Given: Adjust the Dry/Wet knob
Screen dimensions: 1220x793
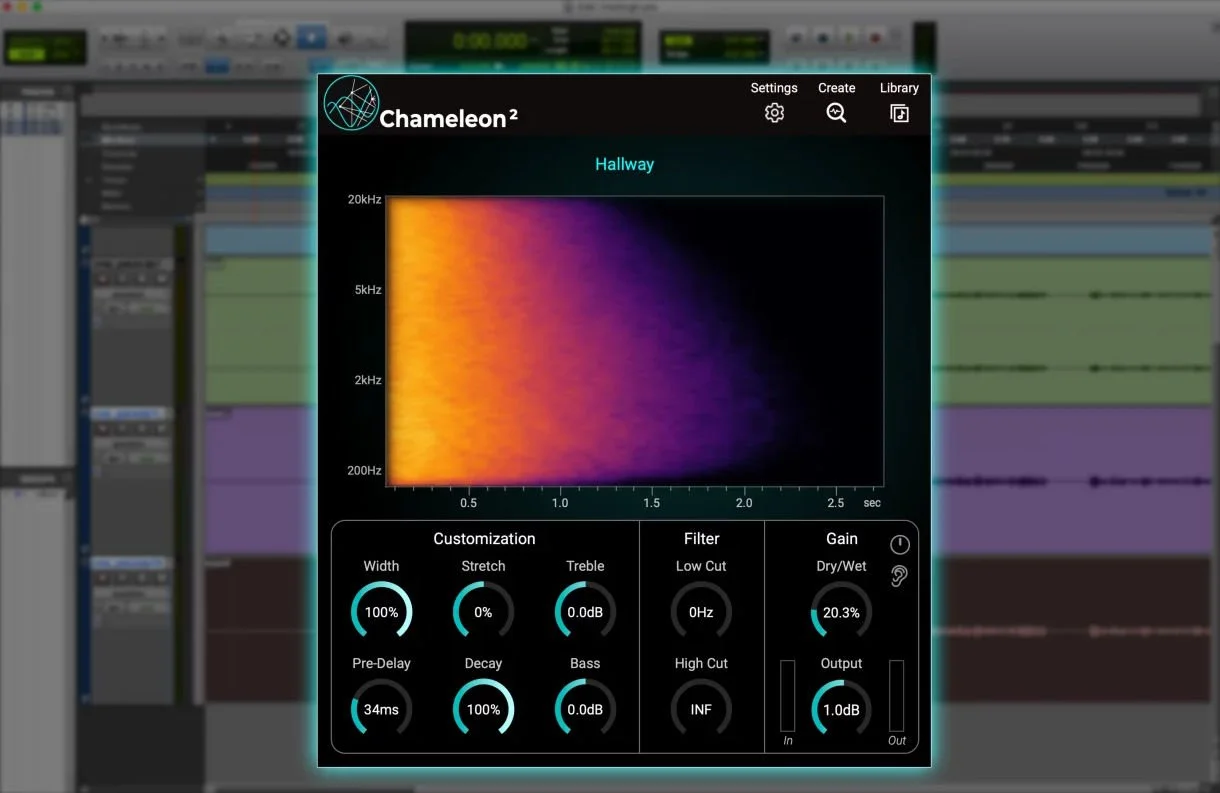Looking at the screenshot, I should click(x=840, y=611).
